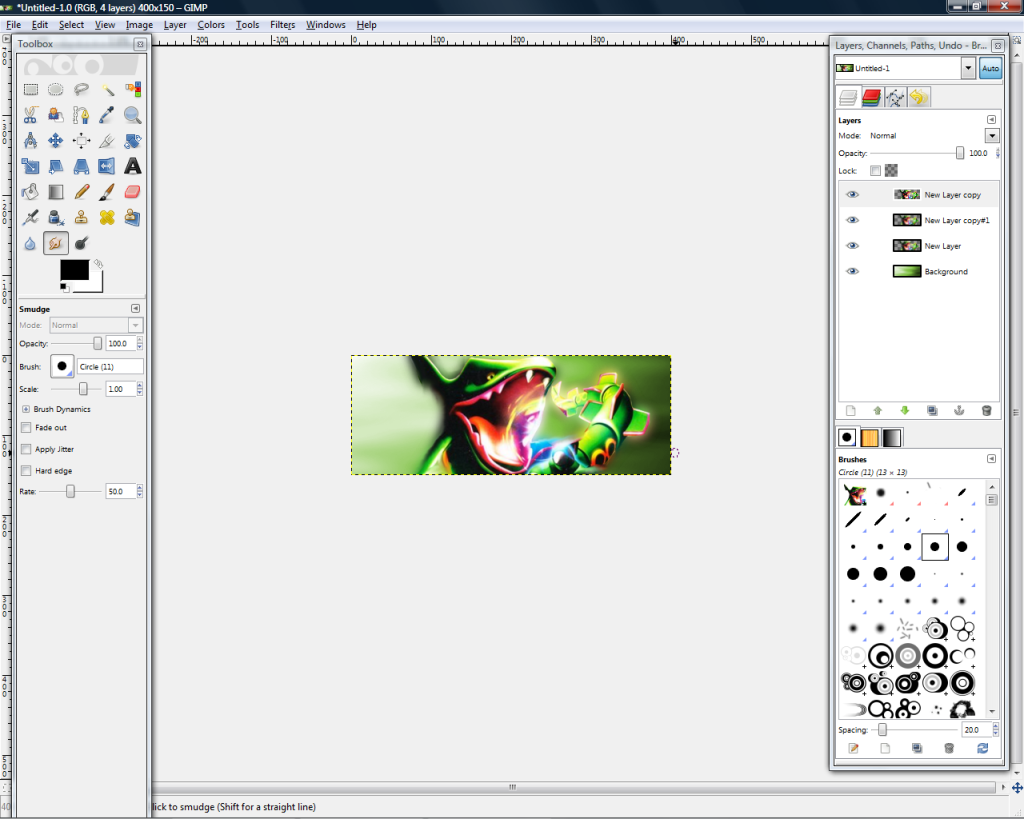Select the Bucket Fill tool
Image resolution: width=1024 pixels, height=819 pixels.
pos(31,192)
